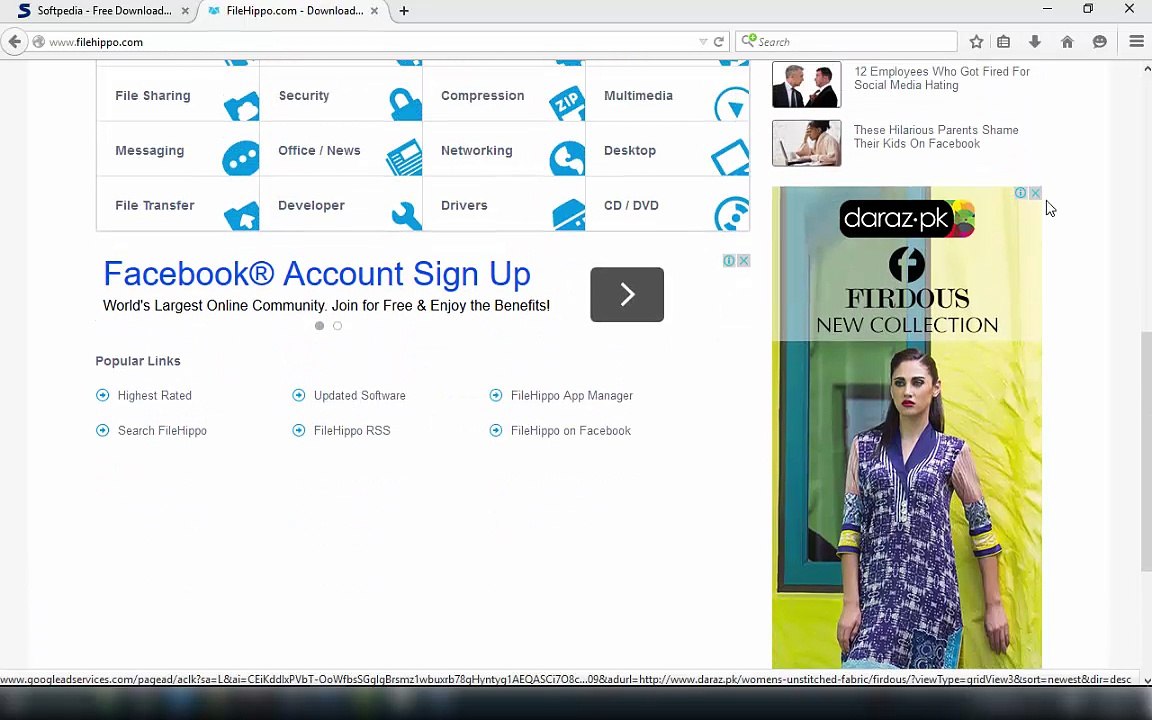Go to the Home page icon

click(x=1067, y=42)
